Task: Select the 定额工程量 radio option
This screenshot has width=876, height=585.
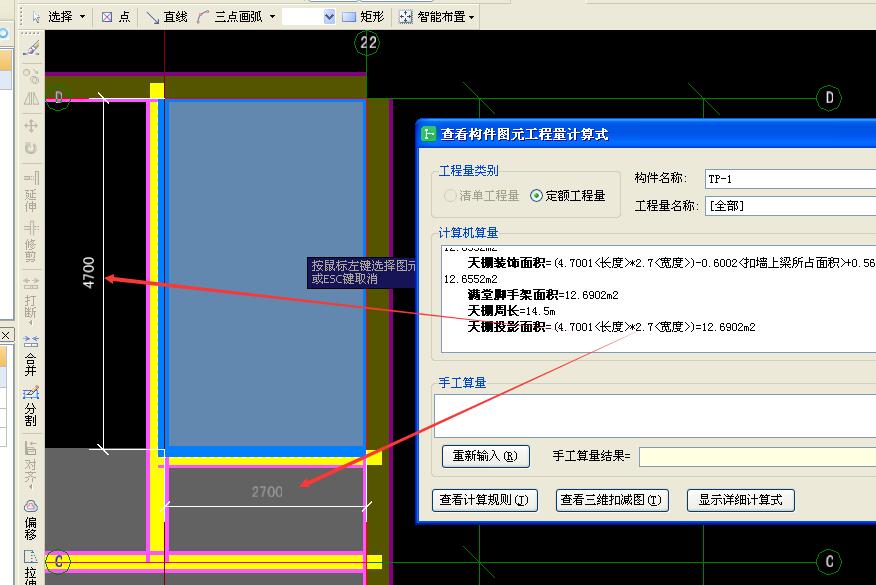Action: click(568, 196)
